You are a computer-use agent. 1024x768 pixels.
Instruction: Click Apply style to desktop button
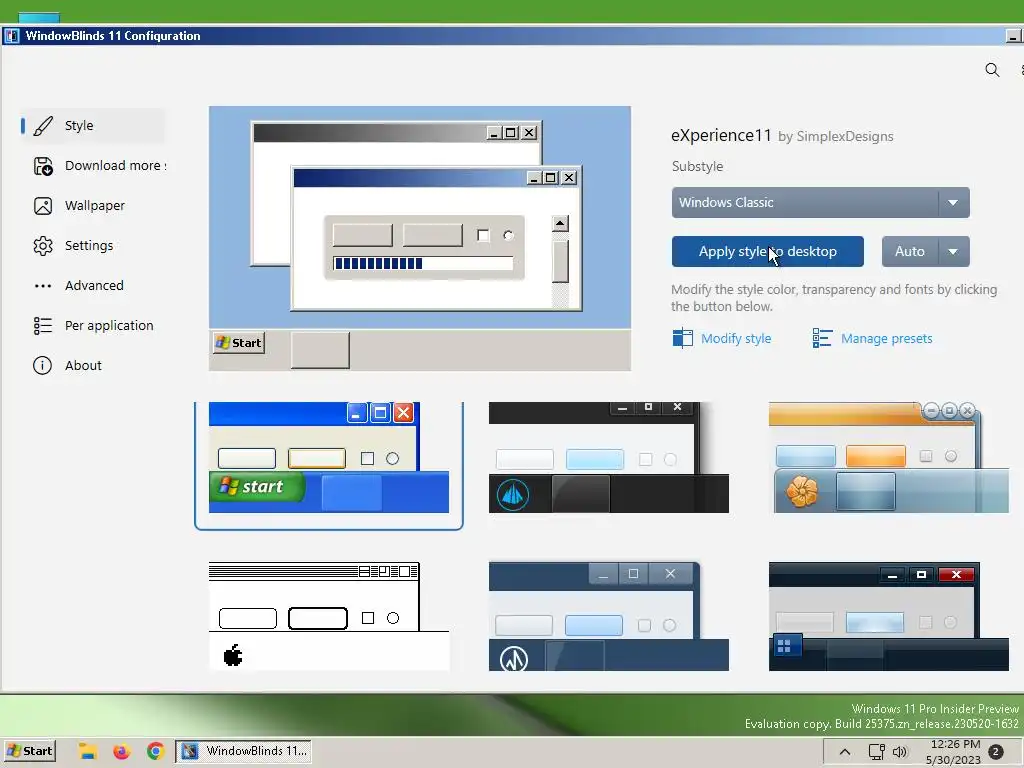click(767, 251)
